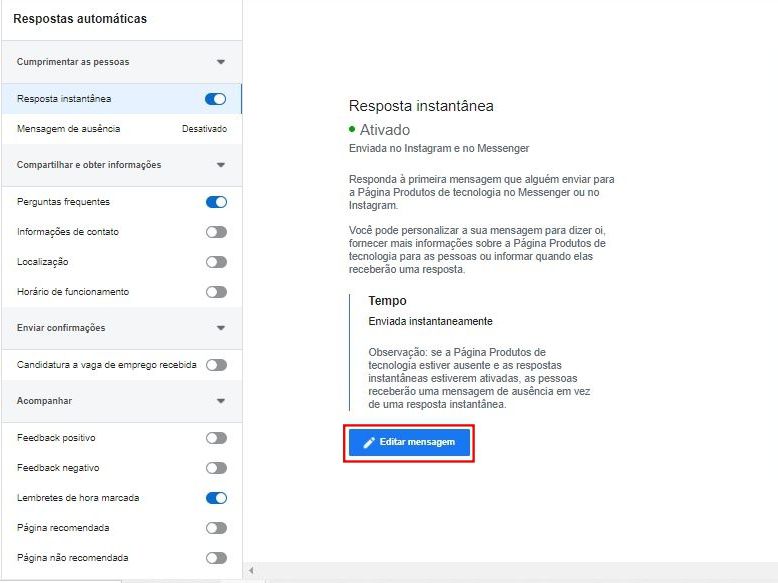Click the Editar mensagem button
778x583 pixels.
coord(409,443)
